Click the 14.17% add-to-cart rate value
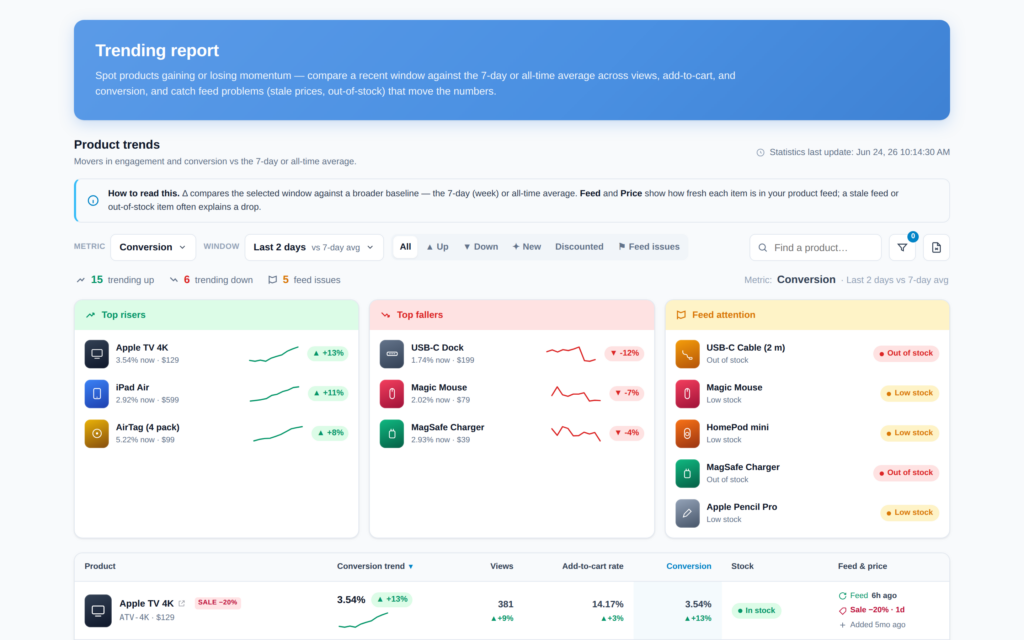Image resolution: width=1024 pixels, height=640 pixels. tap(607, 605)
